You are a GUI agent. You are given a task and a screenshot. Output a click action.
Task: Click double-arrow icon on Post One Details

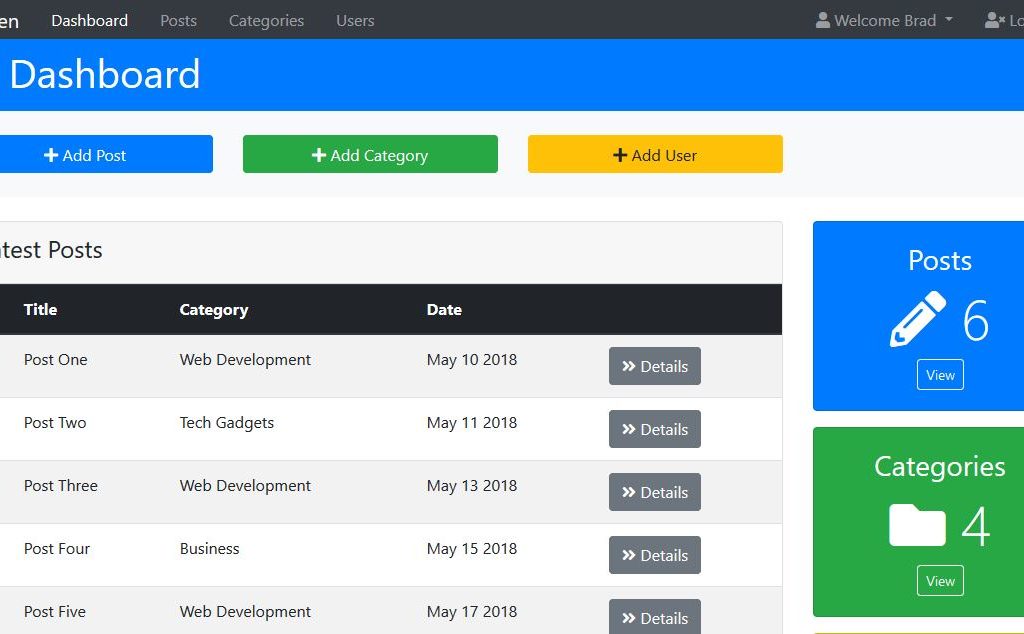pos(629,366)
